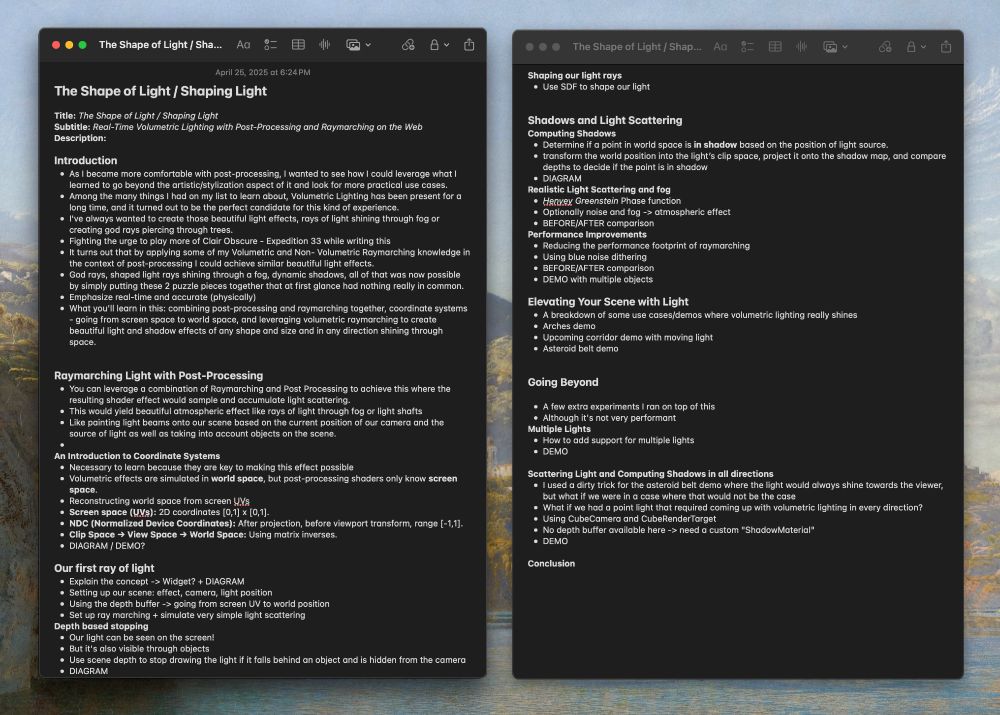Click 'Performance Improvements' subheading
This screenshot has width=1000, height=715.
click(587, 235)
